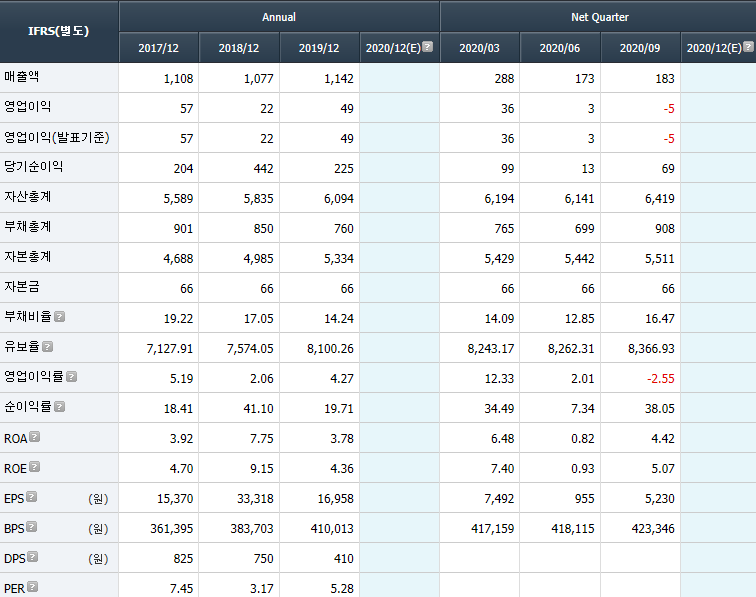The image size is (756, 597).
Task: Click the 1,108 revenue value for 2017/12
Action: click(178, 79)
